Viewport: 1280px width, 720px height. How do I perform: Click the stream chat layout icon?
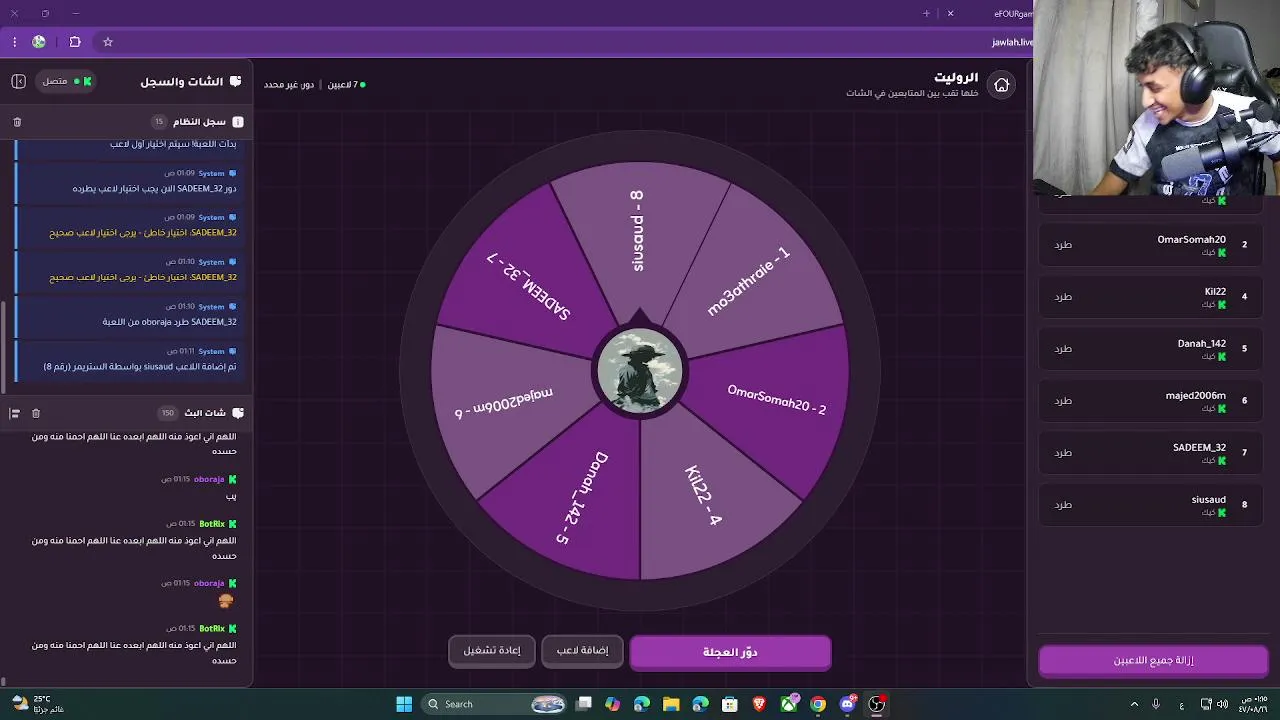coord(14,413)
